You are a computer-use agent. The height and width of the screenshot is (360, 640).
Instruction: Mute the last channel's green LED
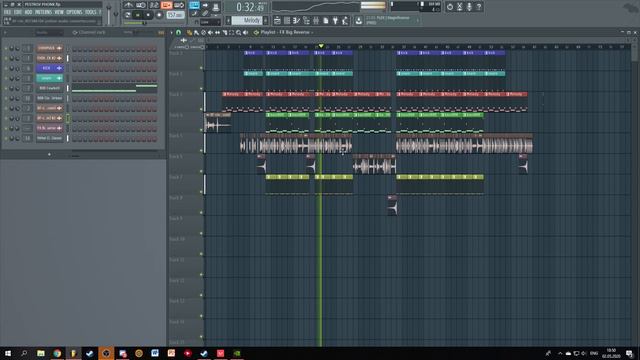tap(6, 138)
